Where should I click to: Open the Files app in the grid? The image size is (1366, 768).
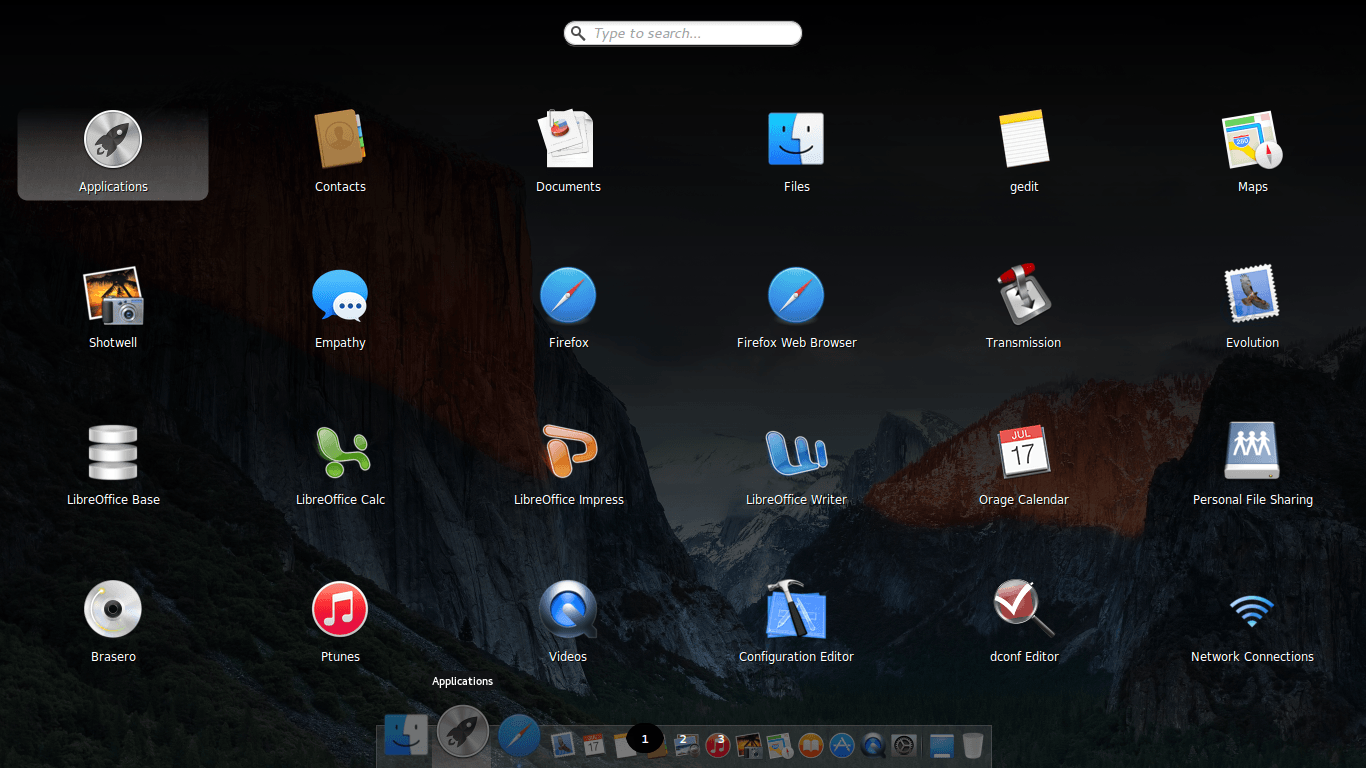tap(796, 153)
